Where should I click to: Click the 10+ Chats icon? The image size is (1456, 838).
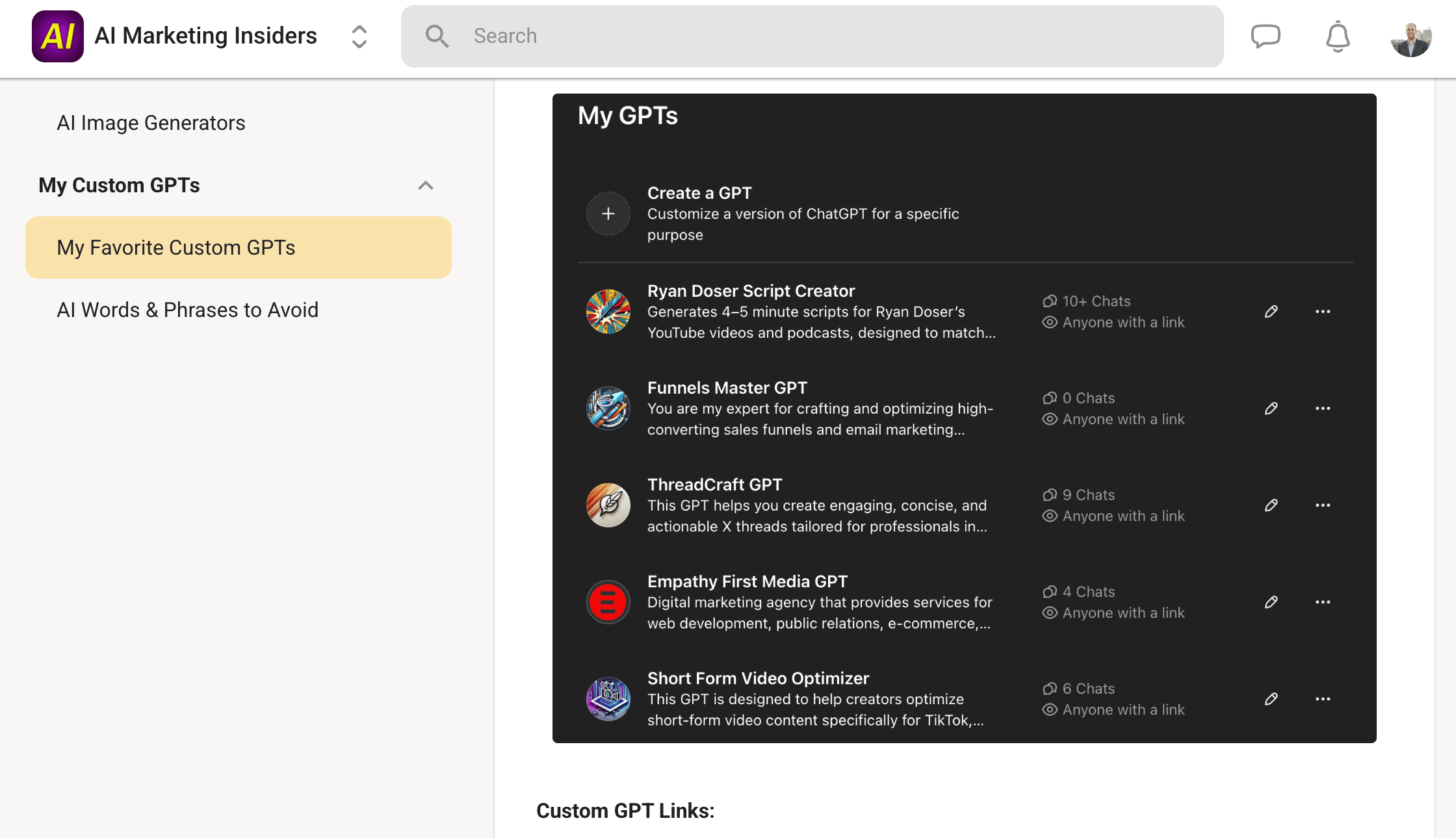pyautogui.click(x=1050, y=301)
